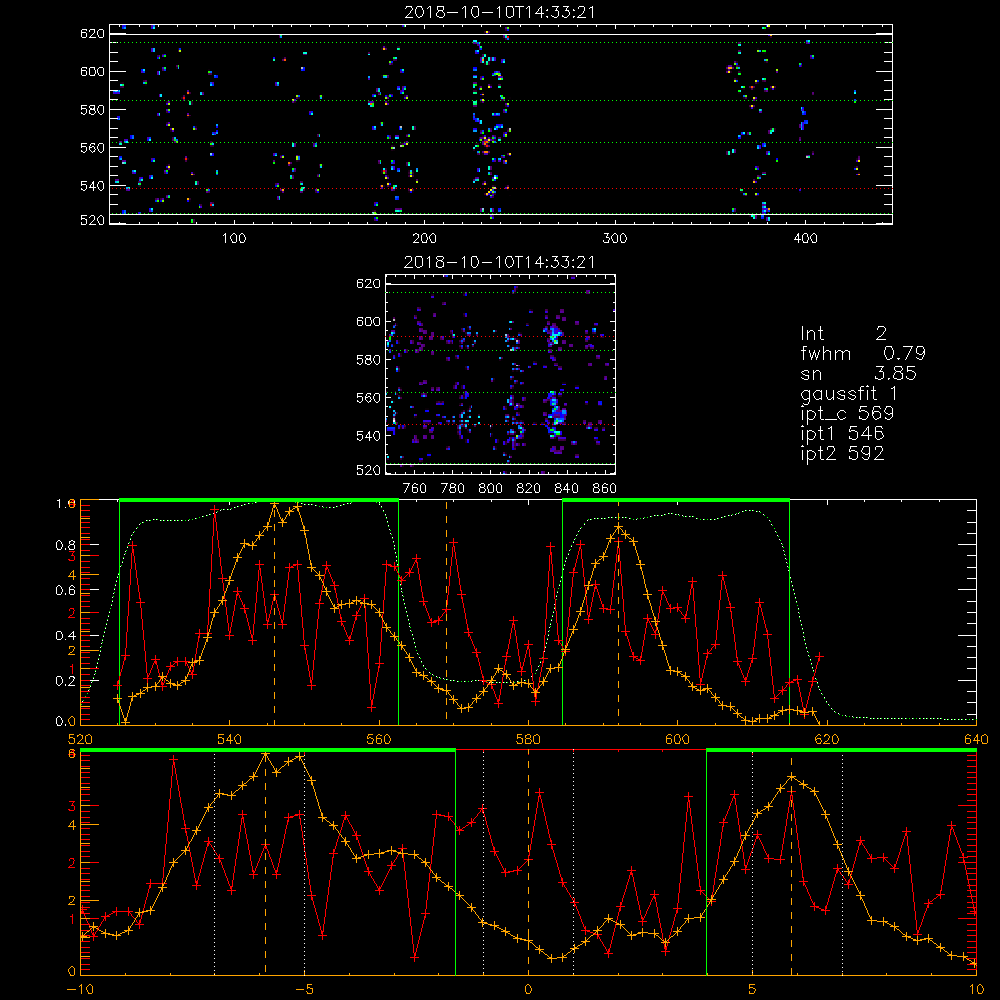
Task: Click the white y-axis label 0.4
Action: point(65,635)
